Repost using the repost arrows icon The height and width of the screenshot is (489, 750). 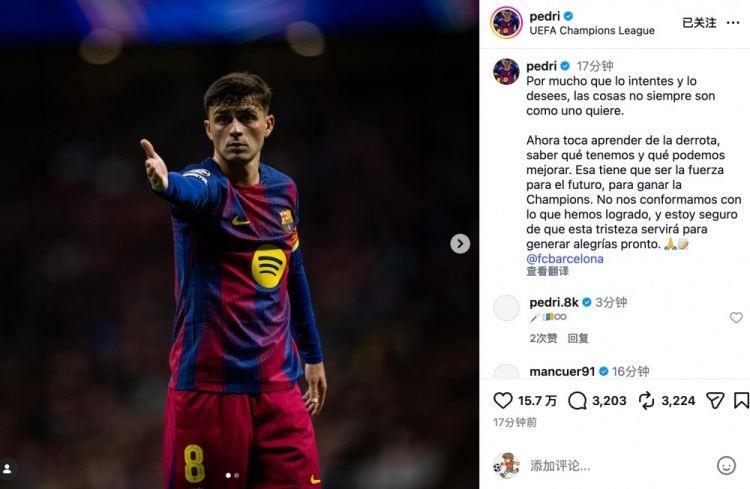point(646,400)
